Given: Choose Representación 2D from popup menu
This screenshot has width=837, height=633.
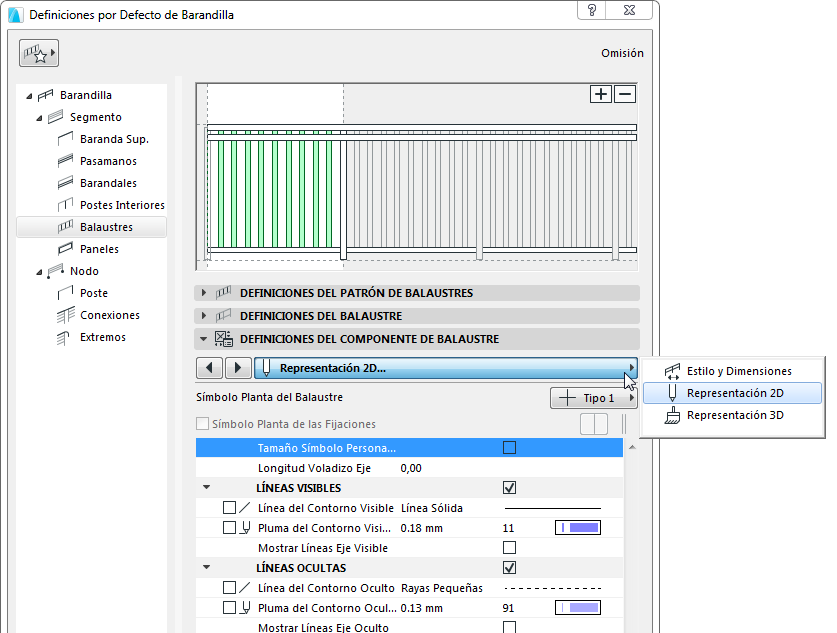Looking at the screenshot, I should click(x=732, y=393).
